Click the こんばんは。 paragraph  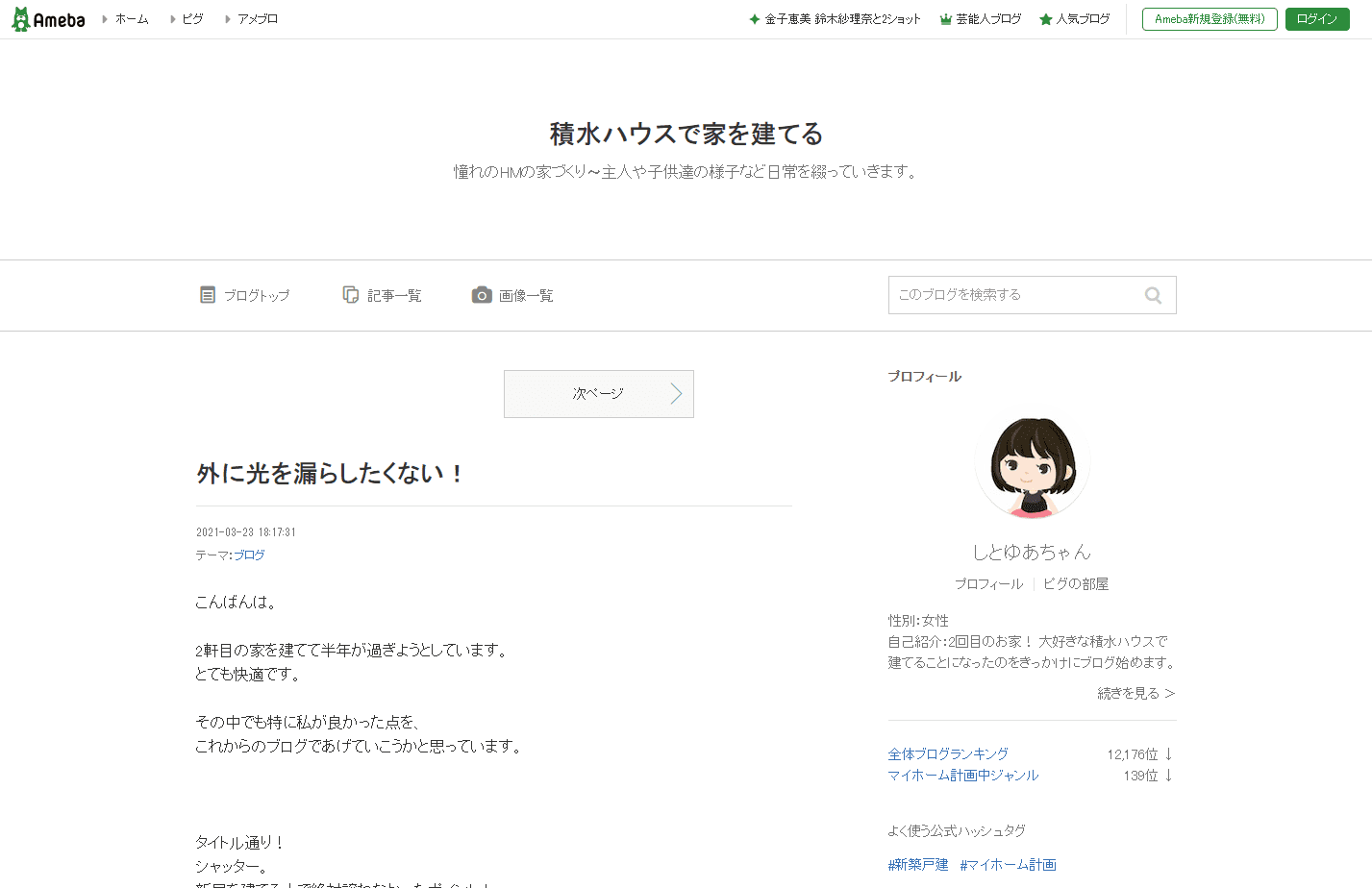(x=237, y=603)
